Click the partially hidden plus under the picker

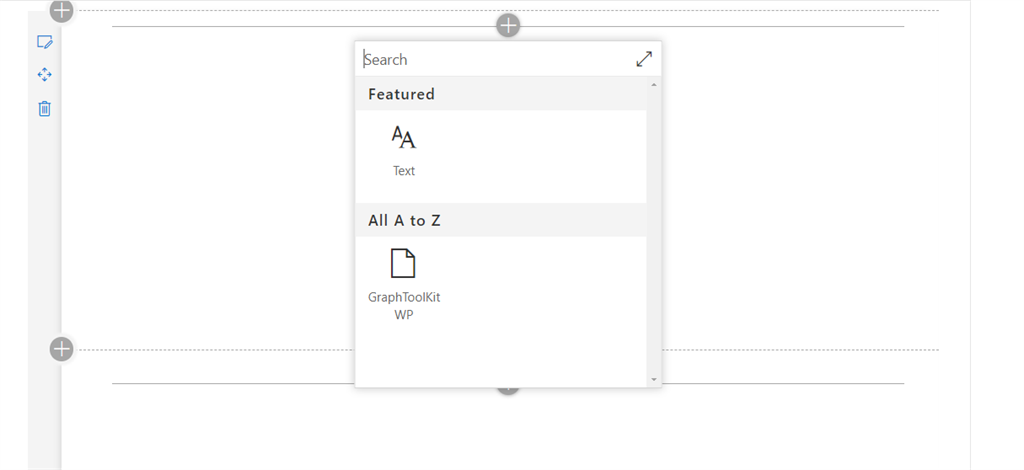click(508, 390)
